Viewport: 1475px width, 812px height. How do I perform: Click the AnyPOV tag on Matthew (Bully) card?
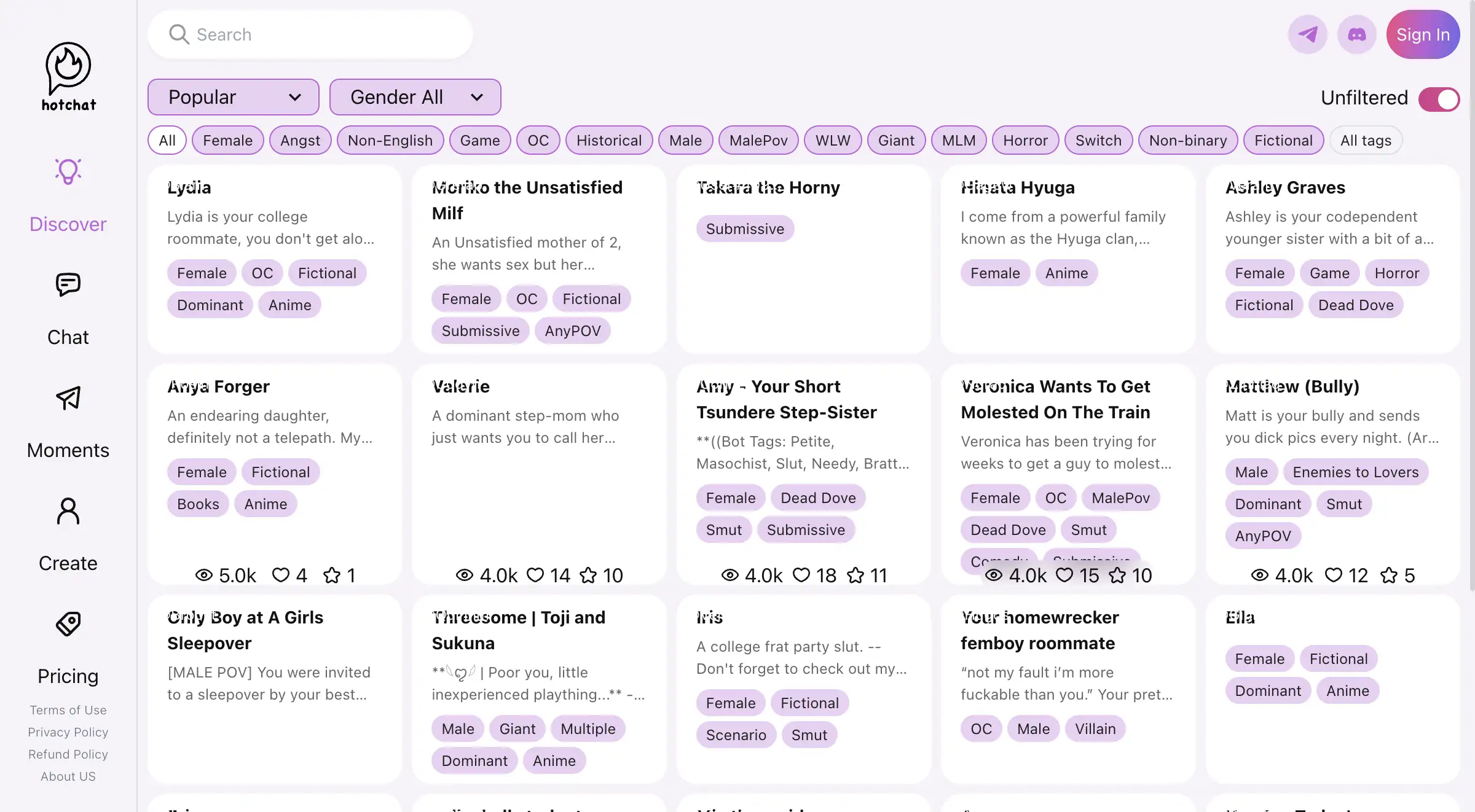[x=1263, y=536]
